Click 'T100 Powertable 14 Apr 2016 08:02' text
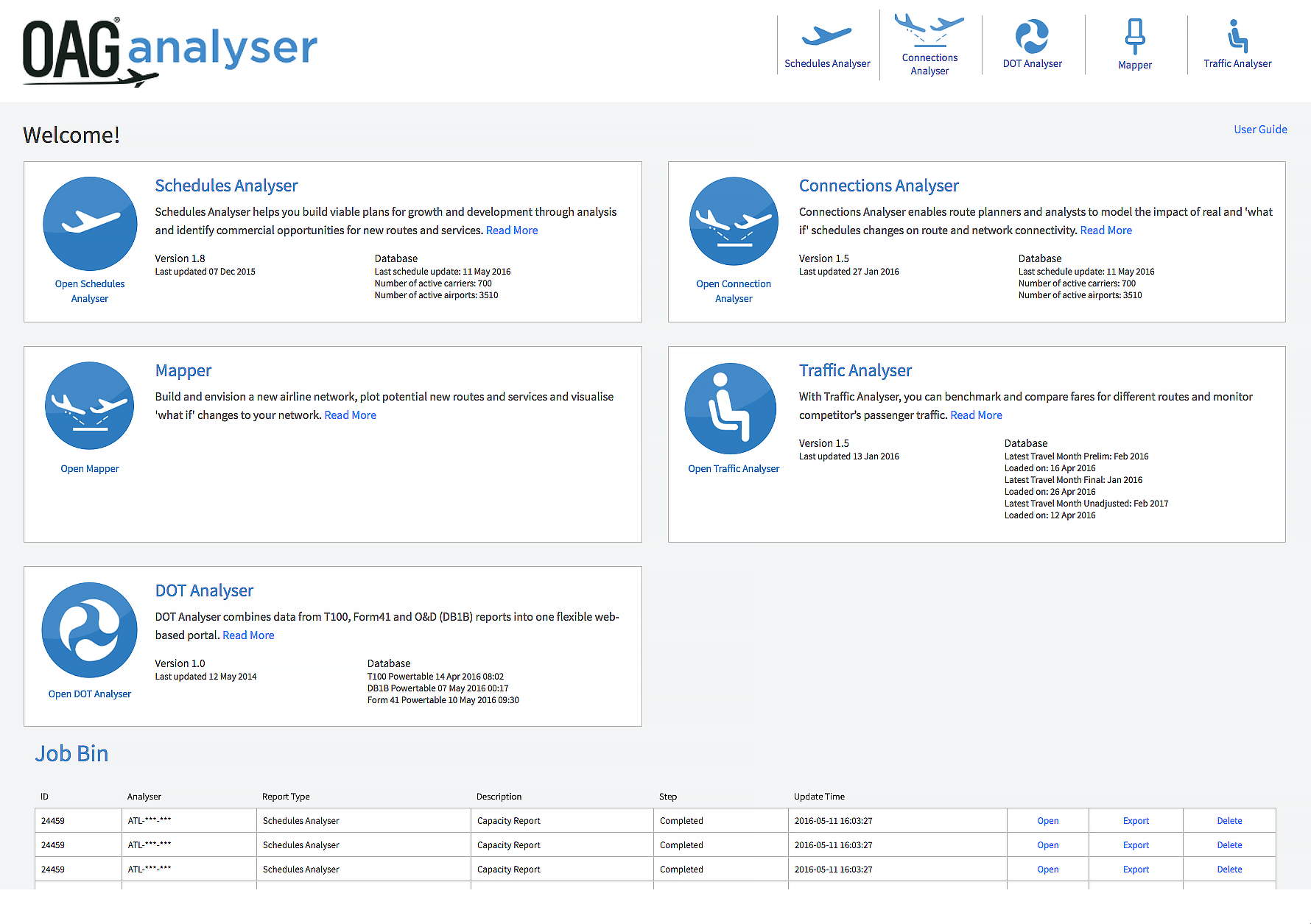The width and height of the screenshot is (1311, 924). coord(435,677)
